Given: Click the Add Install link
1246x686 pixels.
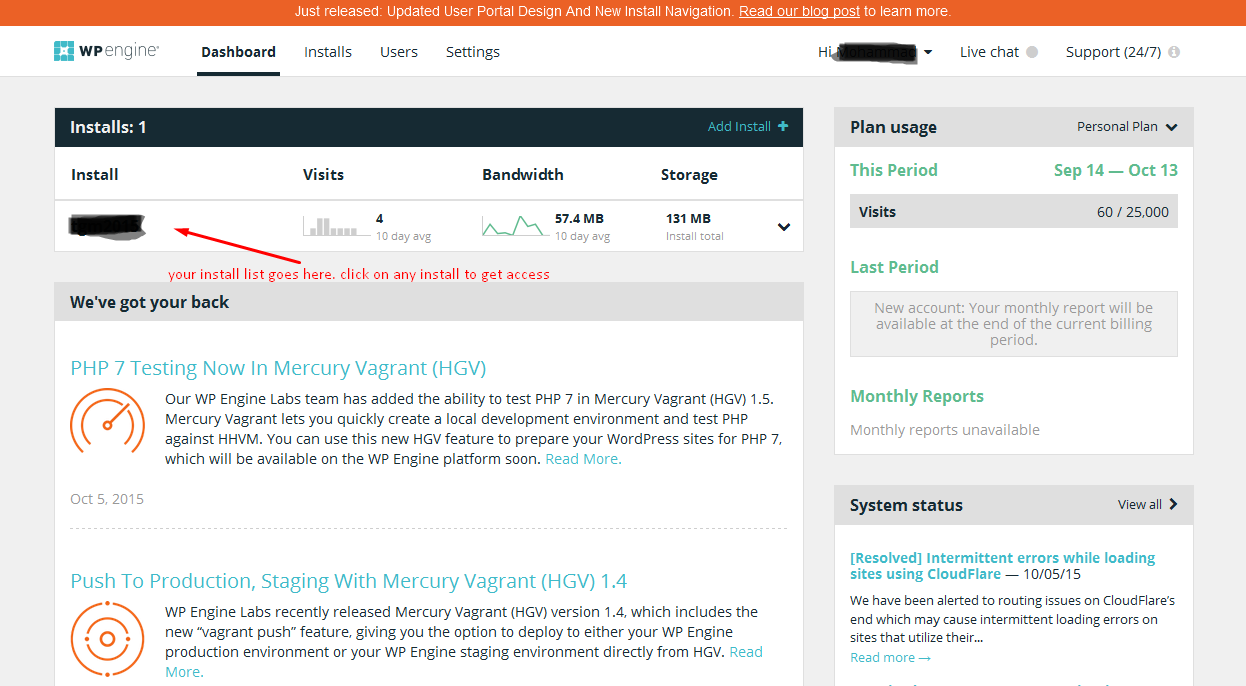Looking at the screenshot, I should [x=739, y=126].
